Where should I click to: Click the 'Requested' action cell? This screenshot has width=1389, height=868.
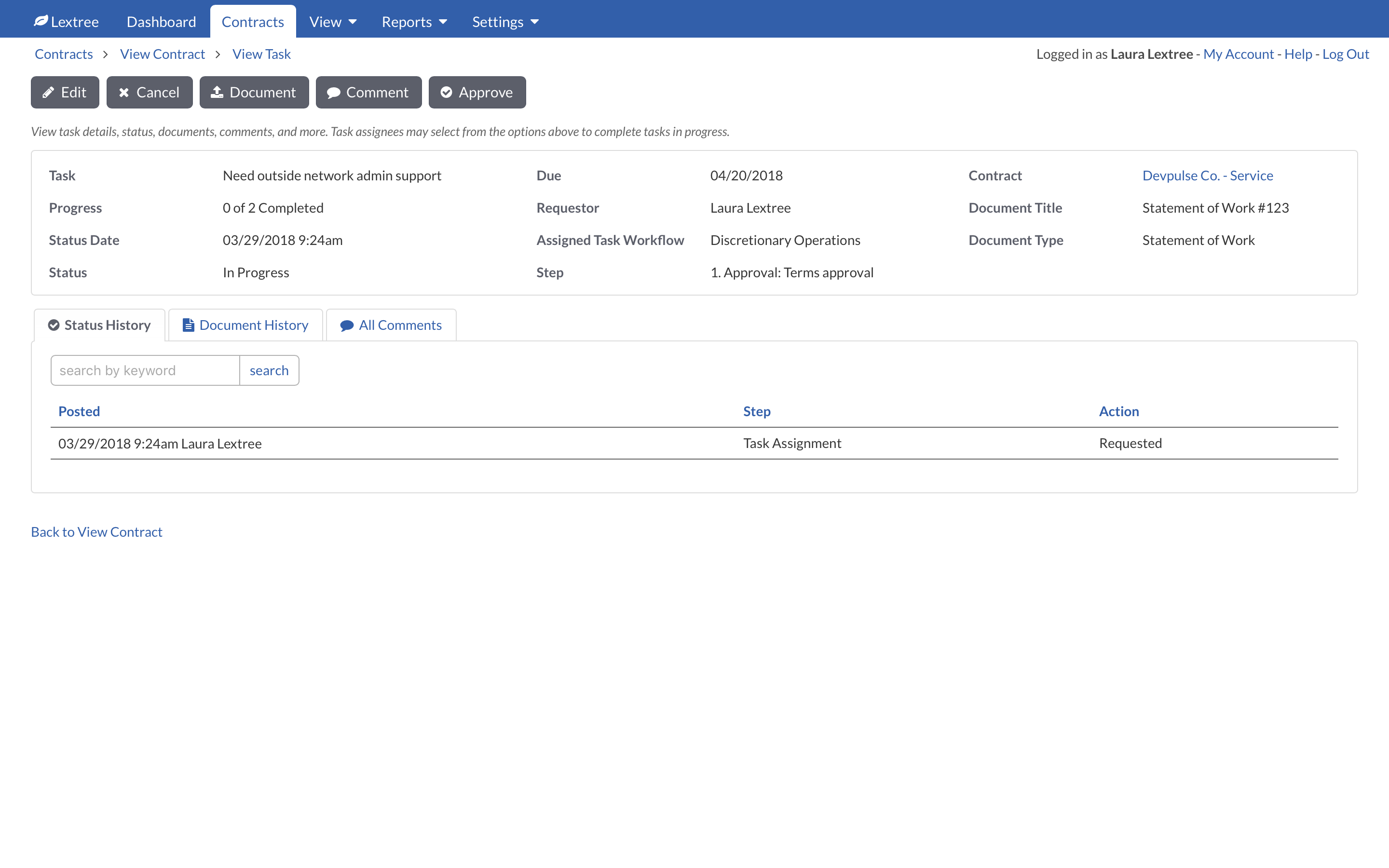(1130, 443)
